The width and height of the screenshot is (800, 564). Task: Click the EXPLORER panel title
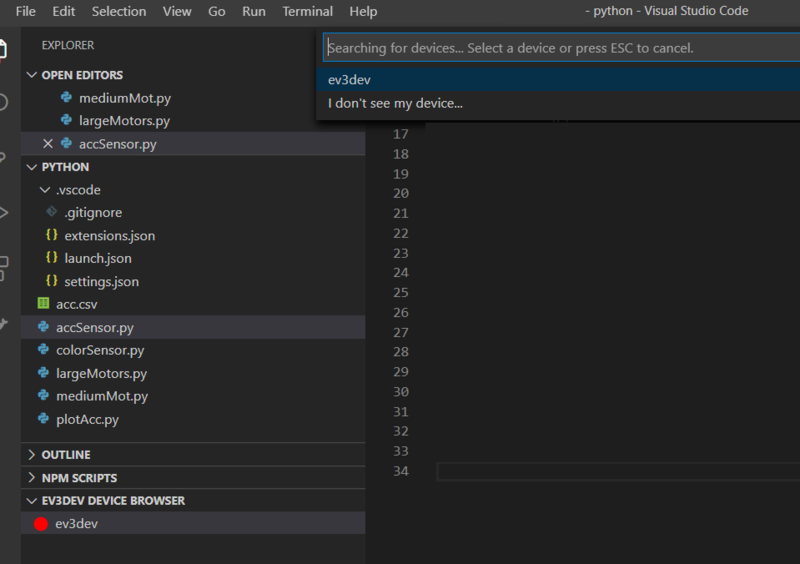click(68, 45)
